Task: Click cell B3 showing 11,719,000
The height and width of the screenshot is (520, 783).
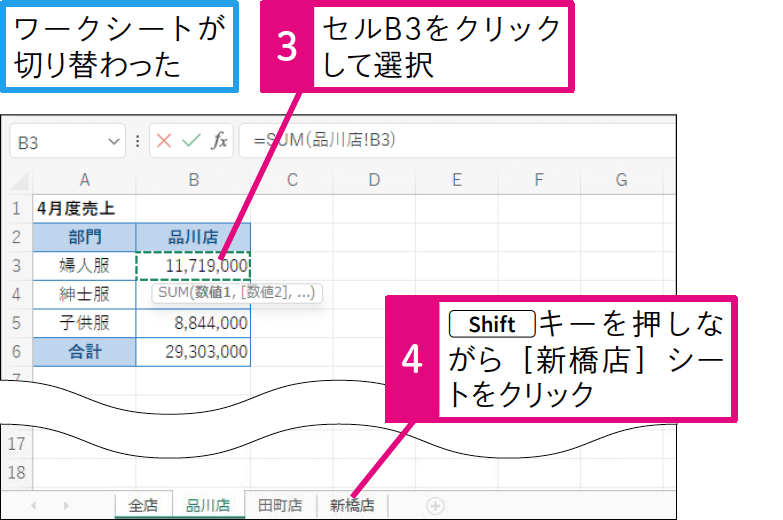Action: coord(193,266)
